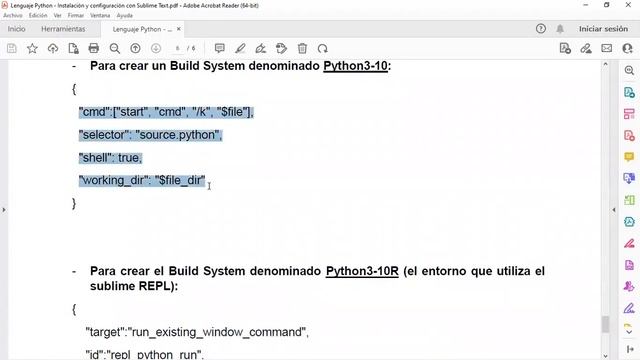
Task: Collapse the right tools pane bottom arrow
Action: [x=630, y=349]
